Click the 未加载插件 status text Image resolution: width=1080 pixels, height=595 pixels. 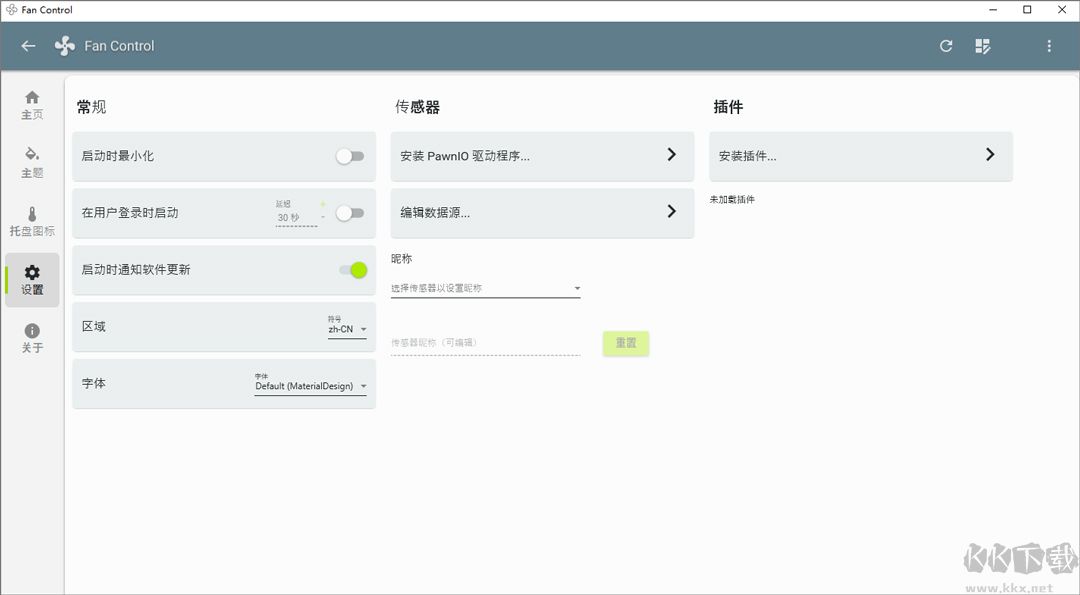[732, 199]
